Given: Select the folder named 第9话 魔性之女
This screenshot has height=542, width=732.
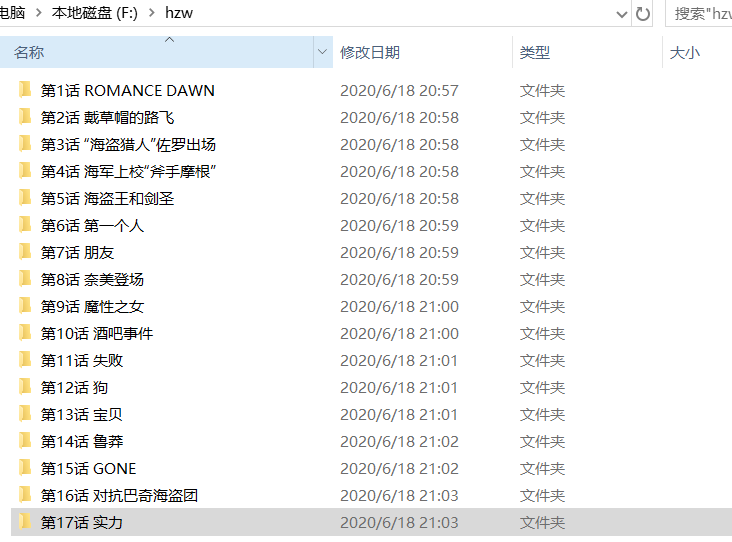Looking at the screenshot, I should click(x=92, y=306).
